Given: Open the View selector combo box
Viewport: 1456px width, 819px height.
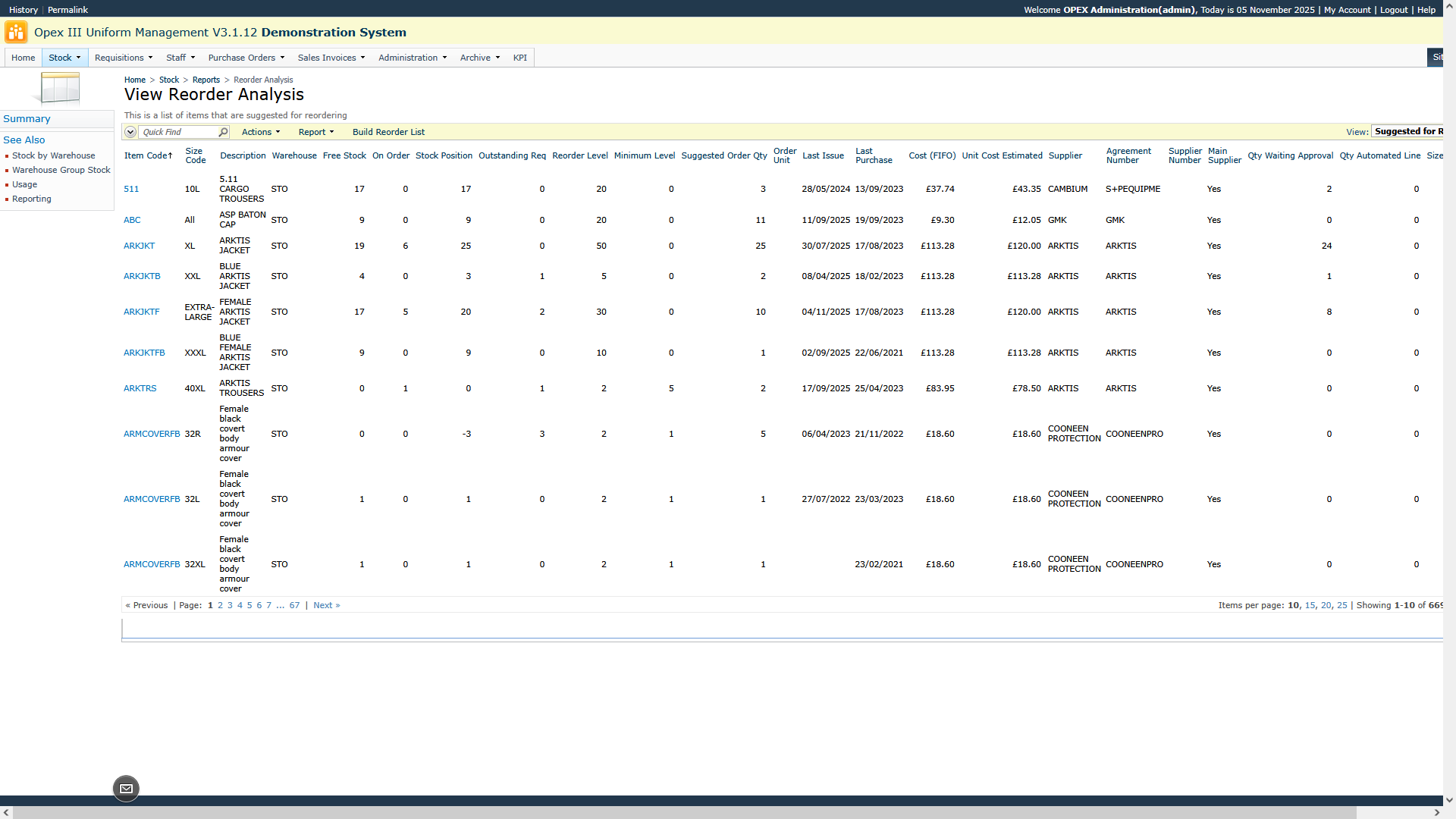Looking at the screenshot, I should coord(1407,131).
